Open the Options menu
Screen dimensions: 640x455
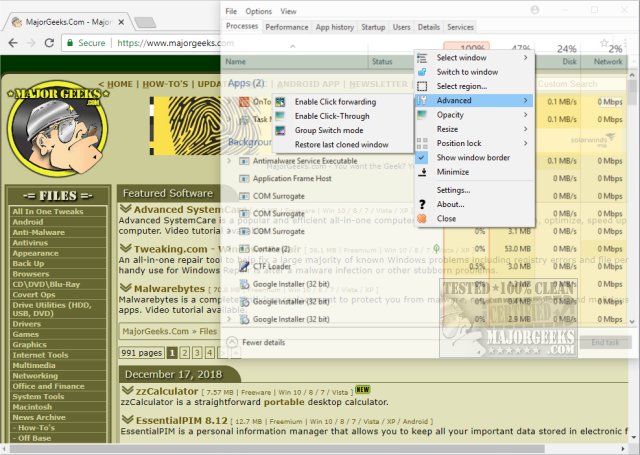pyautogui.click(x=258, y=11)
